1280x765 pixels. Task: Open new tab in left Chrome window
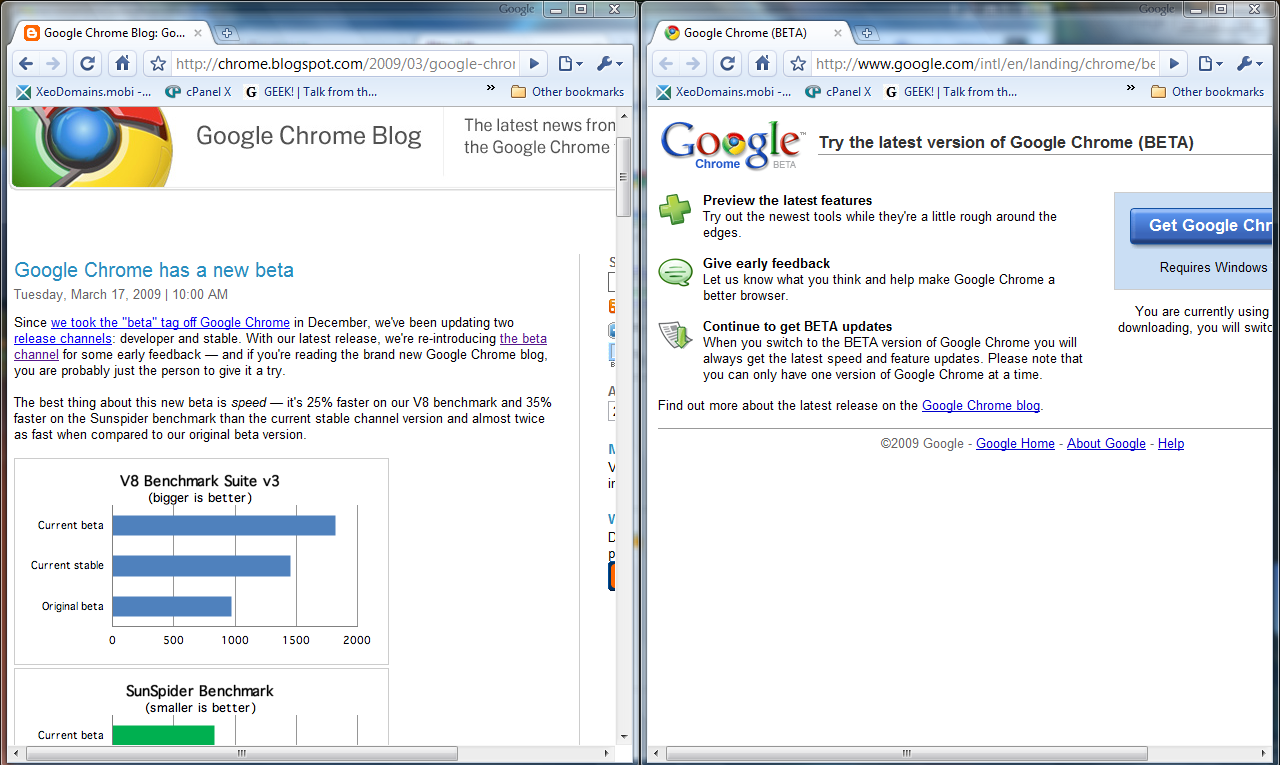coord(227,33)
